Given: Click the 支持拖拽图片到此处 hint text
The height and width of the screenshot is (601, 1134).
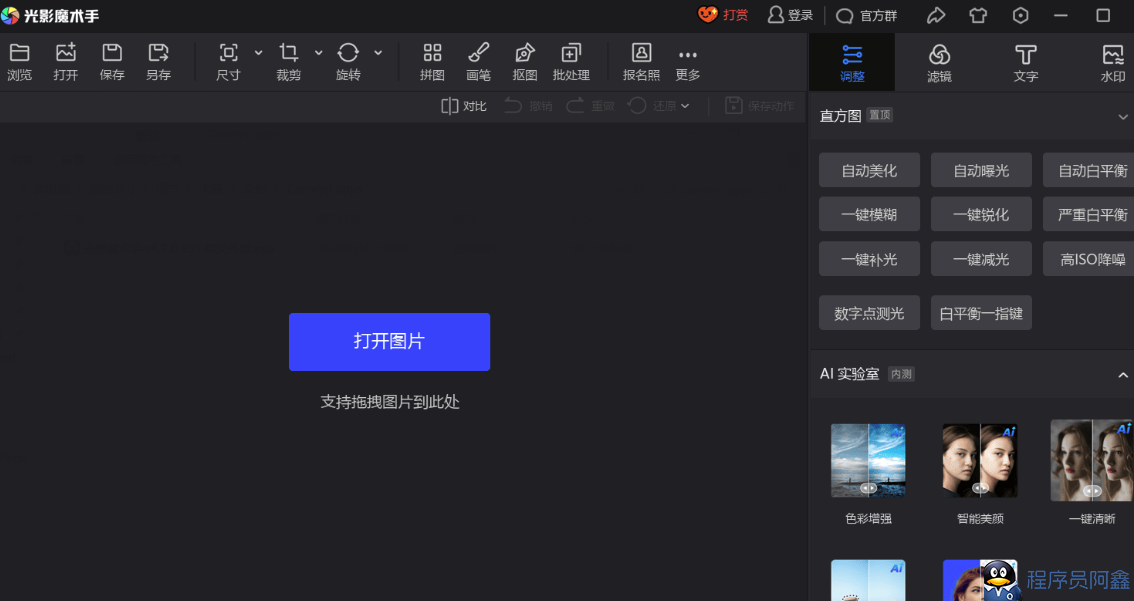Looking at the screenshot, I should point(390,402).
